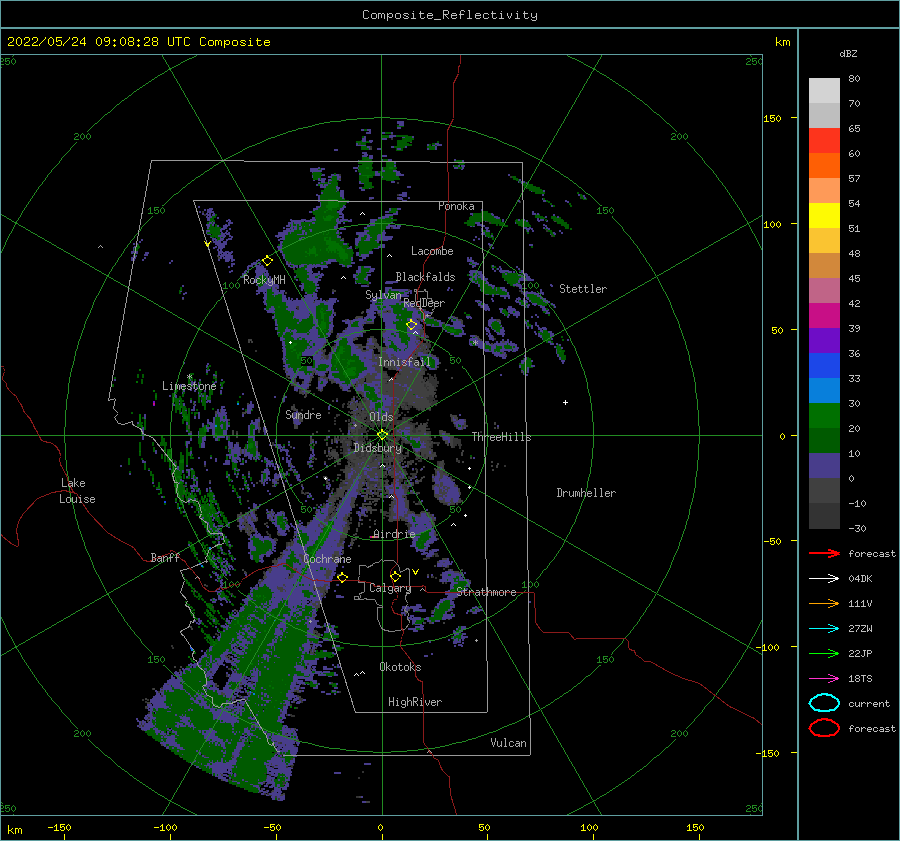
Task: Click the red forecast arrow in legend
Action: click(x=824, y=553)
